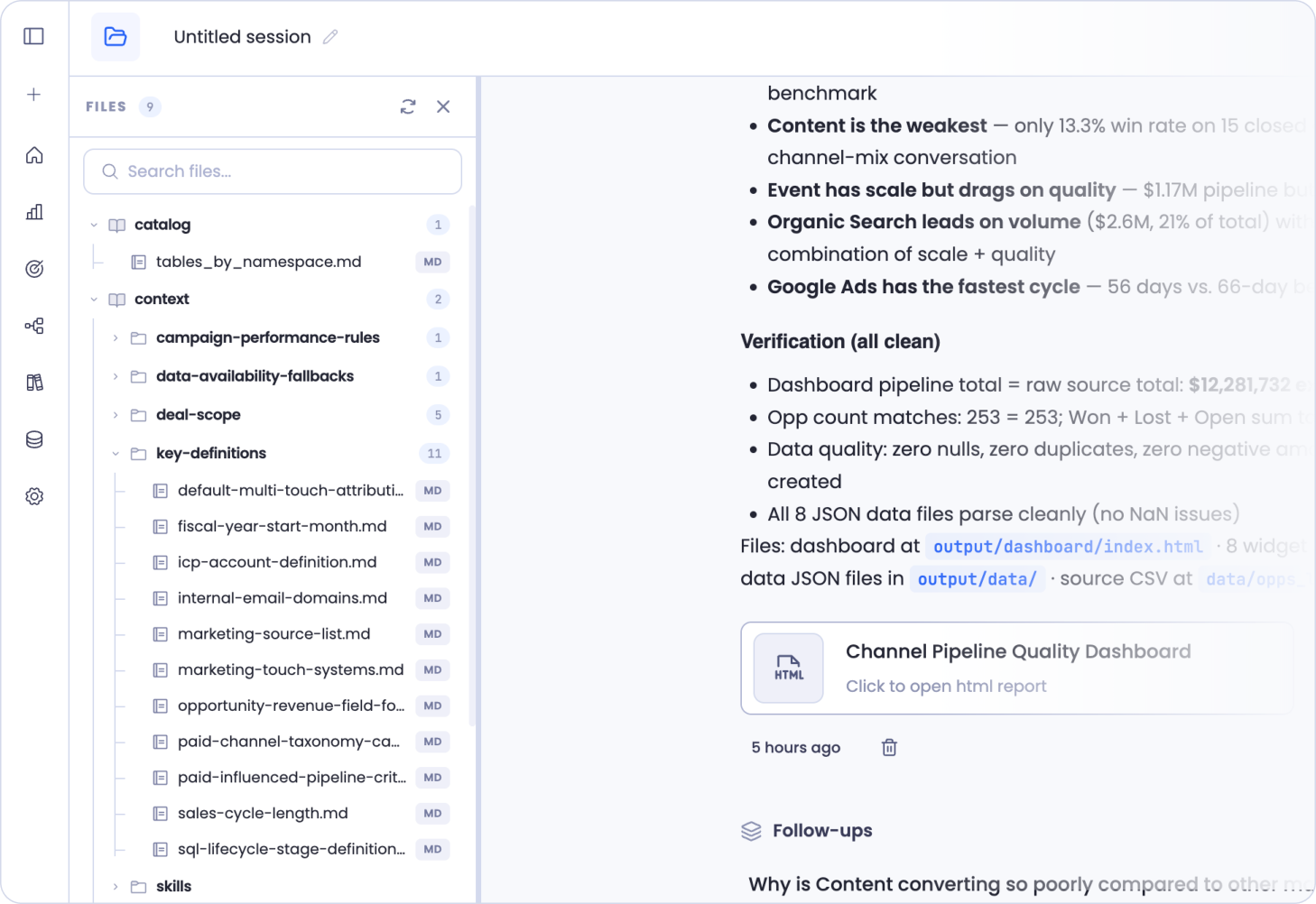Click the Untitled session title
Image resolution: width=1316 pixels, height=904 pixels.
(x=242, y=37)
